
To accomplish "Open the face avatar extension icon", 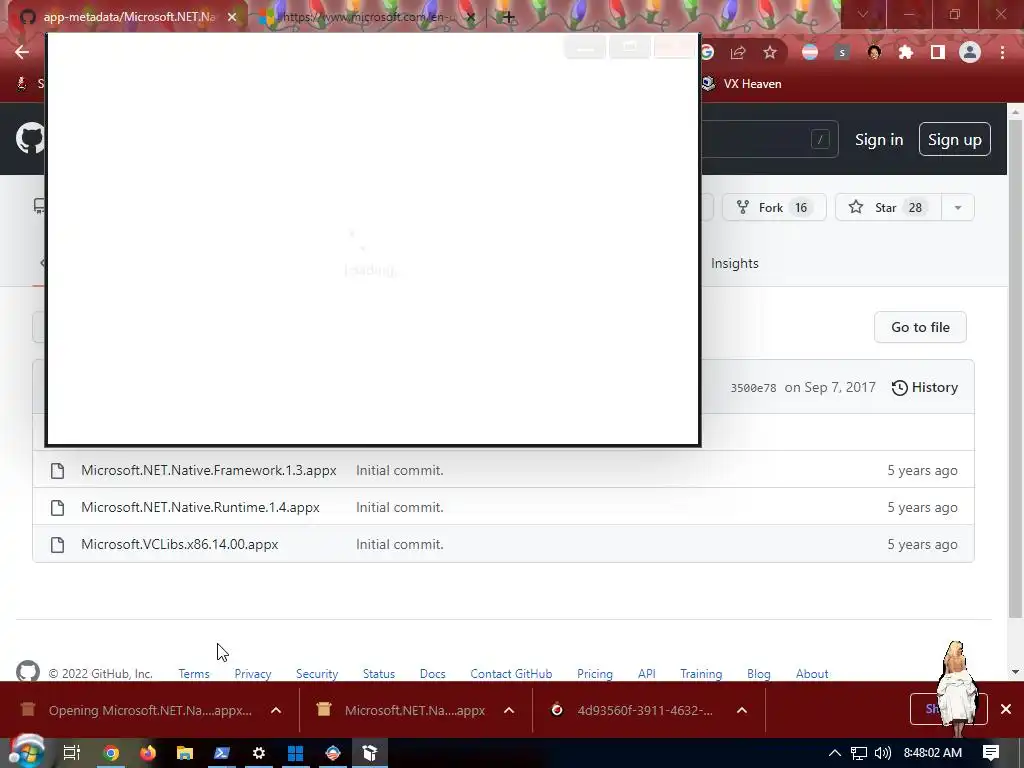I will point(874,52).
